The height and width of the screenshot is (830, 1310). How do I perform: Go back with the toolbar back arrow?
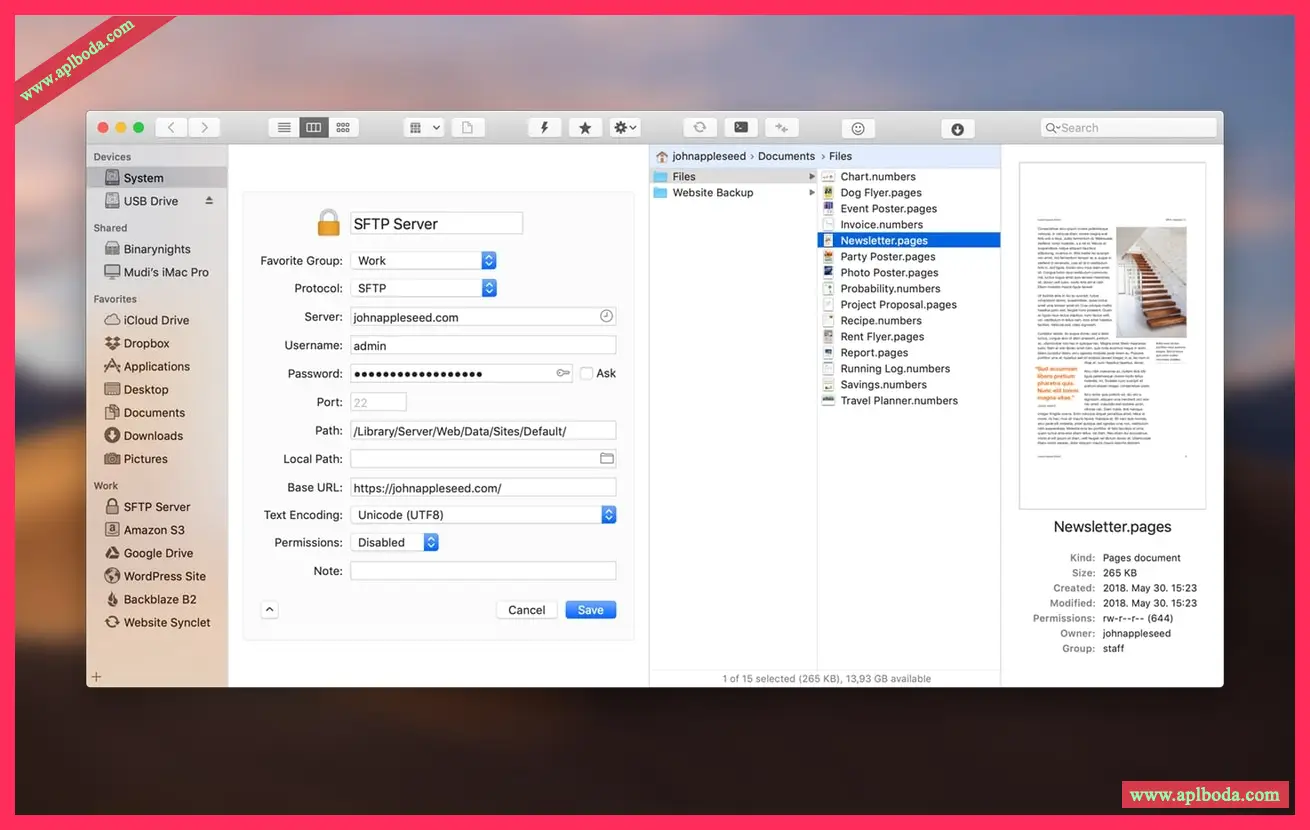(171, 127)
